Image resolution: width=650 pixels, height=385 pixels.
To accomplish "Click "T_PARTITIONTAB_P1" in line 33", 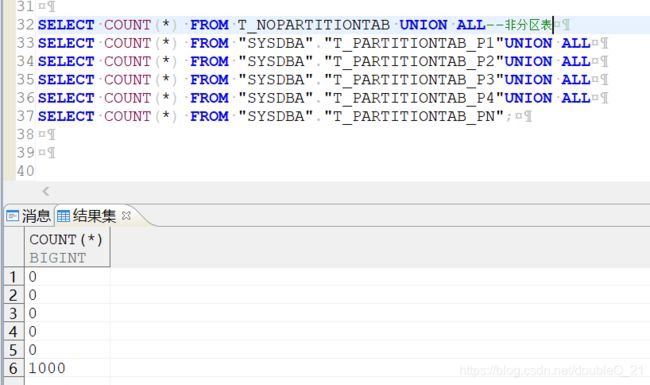I will (x=414, y=43).
